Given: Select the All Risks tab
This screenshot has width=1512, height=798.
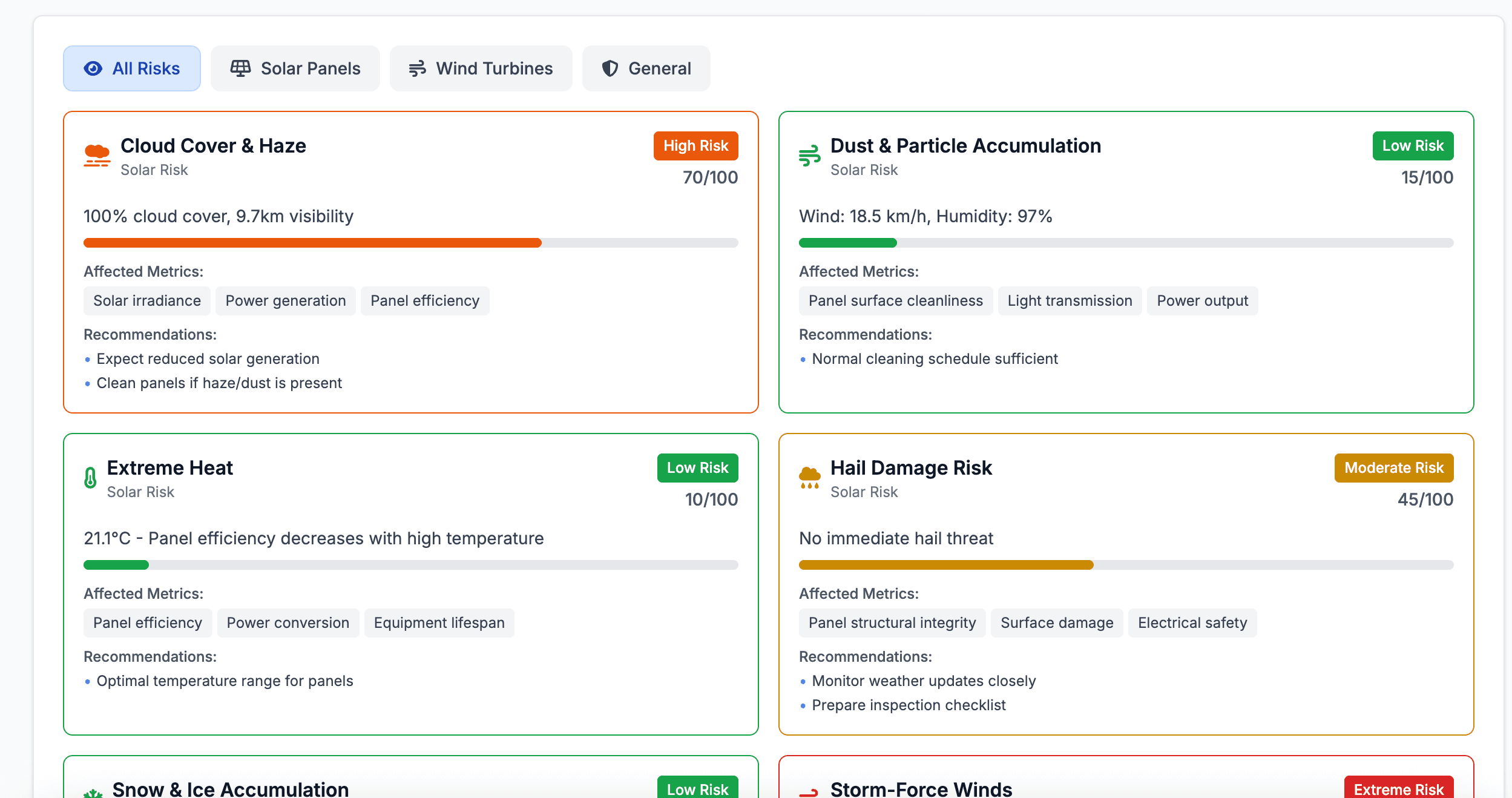Looking at the screenshot, I should point(132,68).
